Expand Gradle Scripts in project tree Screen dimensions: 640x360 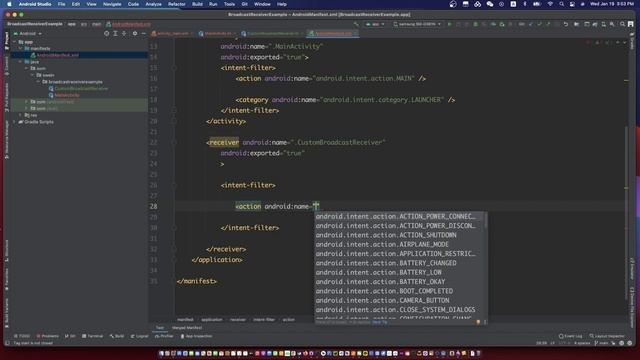15,122
